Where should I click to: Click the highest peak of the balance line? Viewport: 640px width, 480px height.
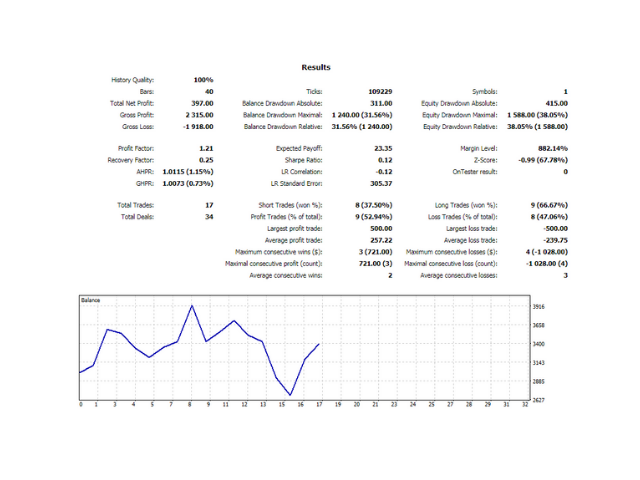click(190, 307)
